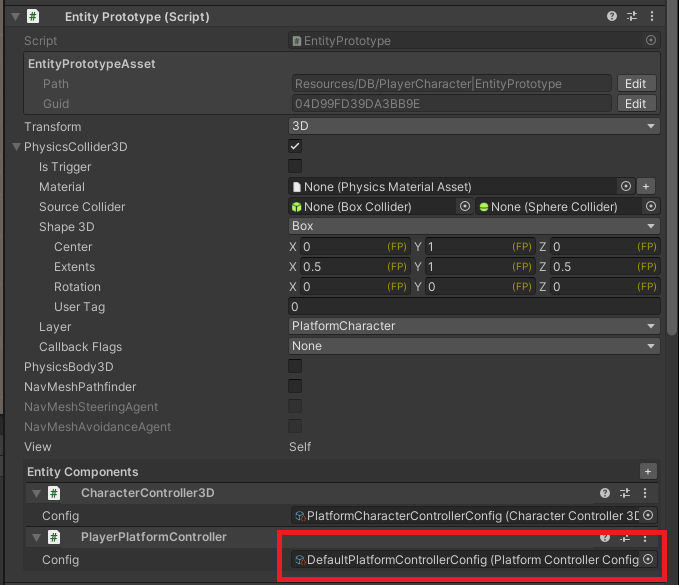The image size is (679, 585).
Task: Click the Source Collider label
Action: (x=82, y=207)
